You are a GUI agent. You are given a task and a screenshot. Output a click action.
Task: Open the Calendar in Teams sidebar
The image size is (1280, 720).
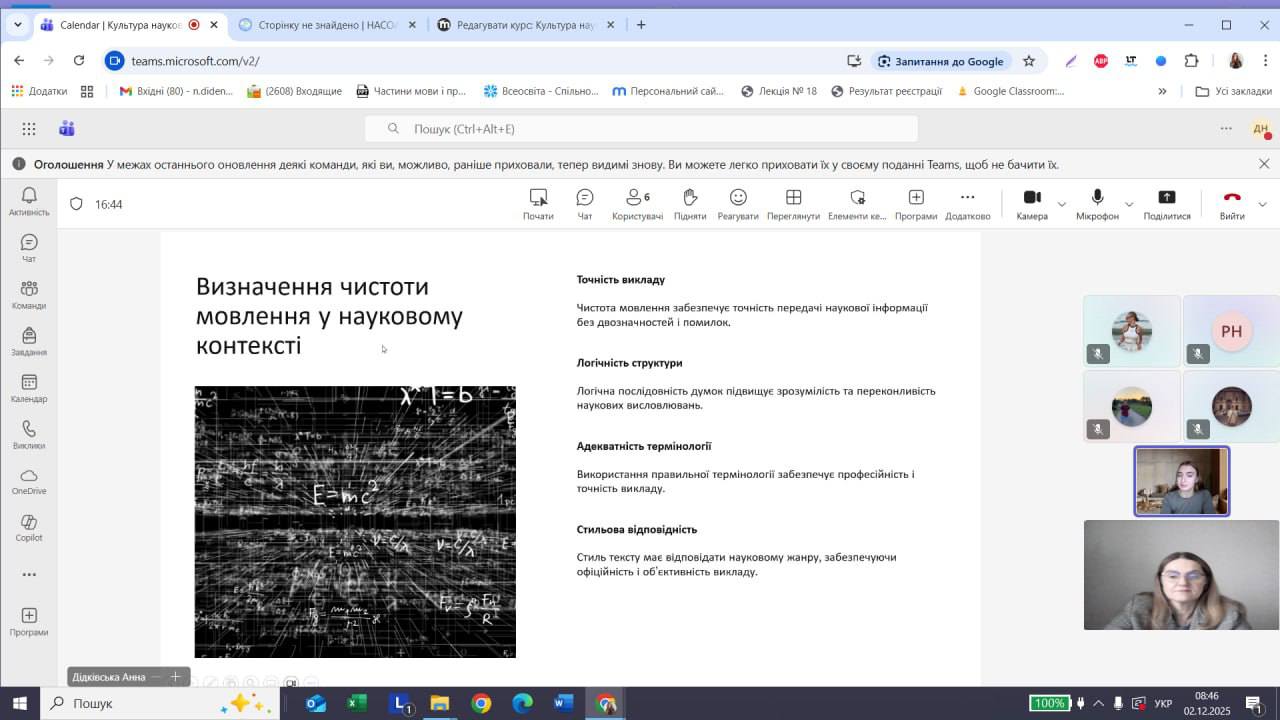click(x=29, y=388)
